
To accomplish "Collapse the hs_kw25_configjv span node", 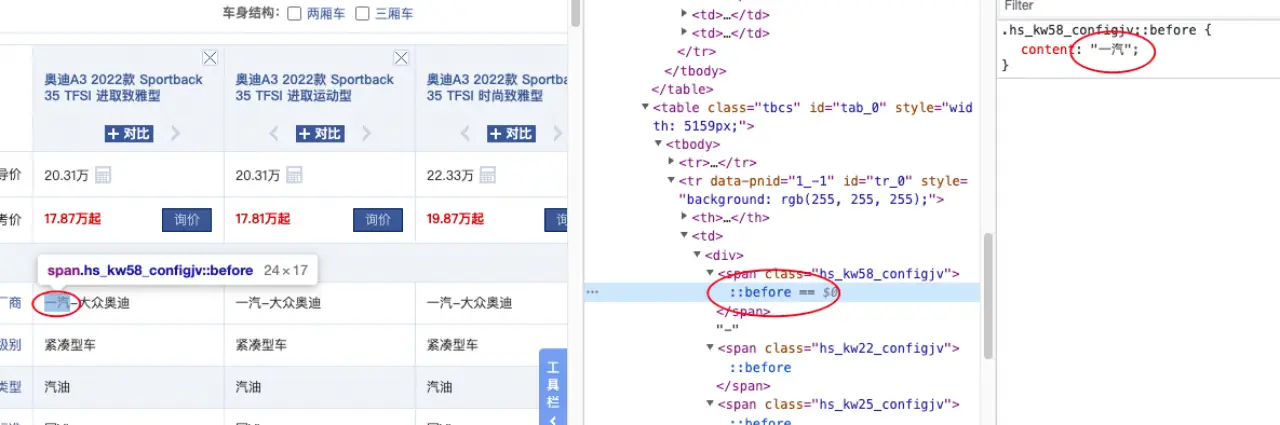I will coord(711,404).
